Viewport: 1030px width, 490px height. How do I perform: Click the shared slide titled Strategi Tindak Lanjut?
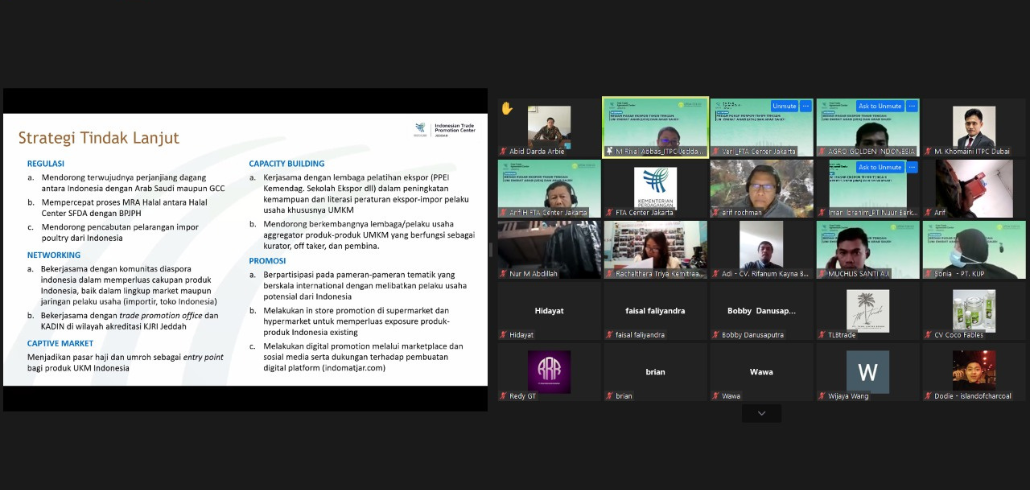245,249
